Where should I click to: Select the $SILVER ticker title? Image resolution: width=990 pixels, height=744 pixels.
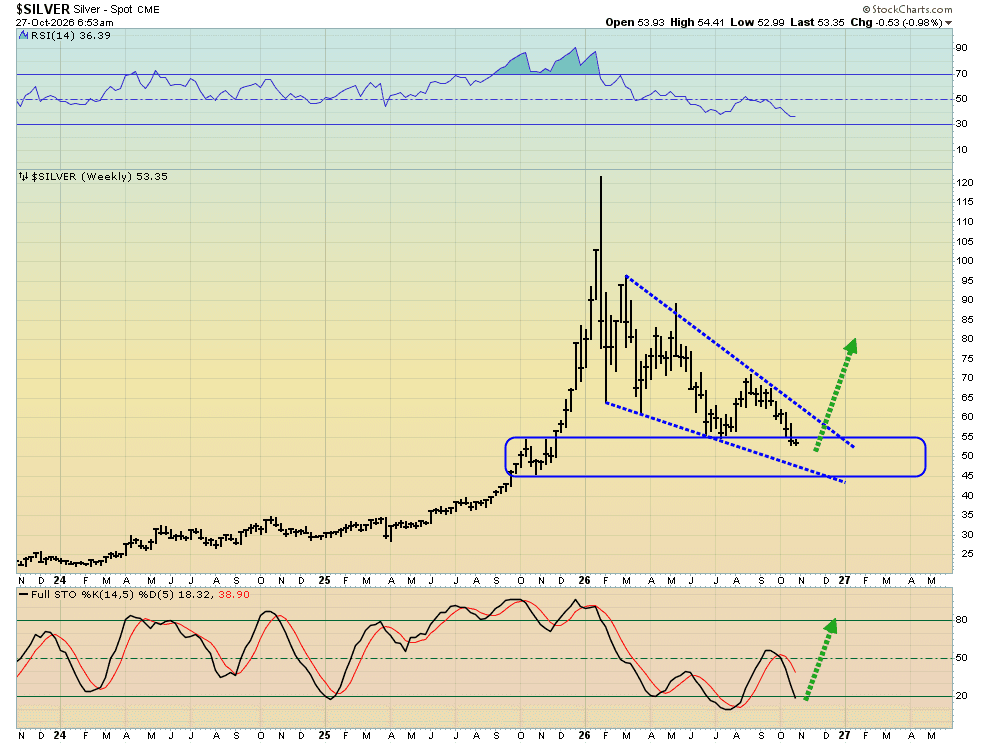[43, 9]
